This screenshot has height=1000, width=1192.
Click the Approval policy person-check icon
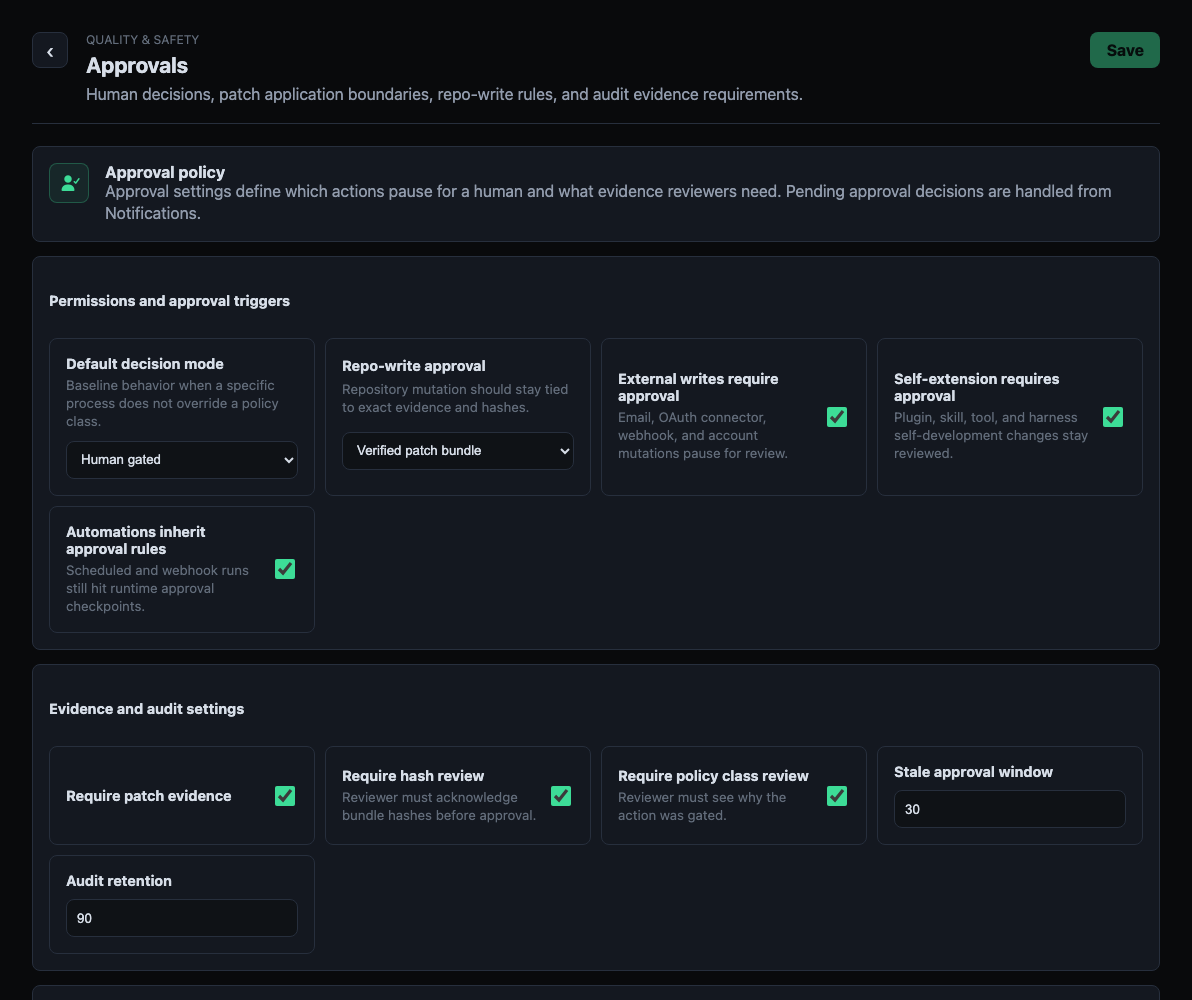tap(69, 183)
